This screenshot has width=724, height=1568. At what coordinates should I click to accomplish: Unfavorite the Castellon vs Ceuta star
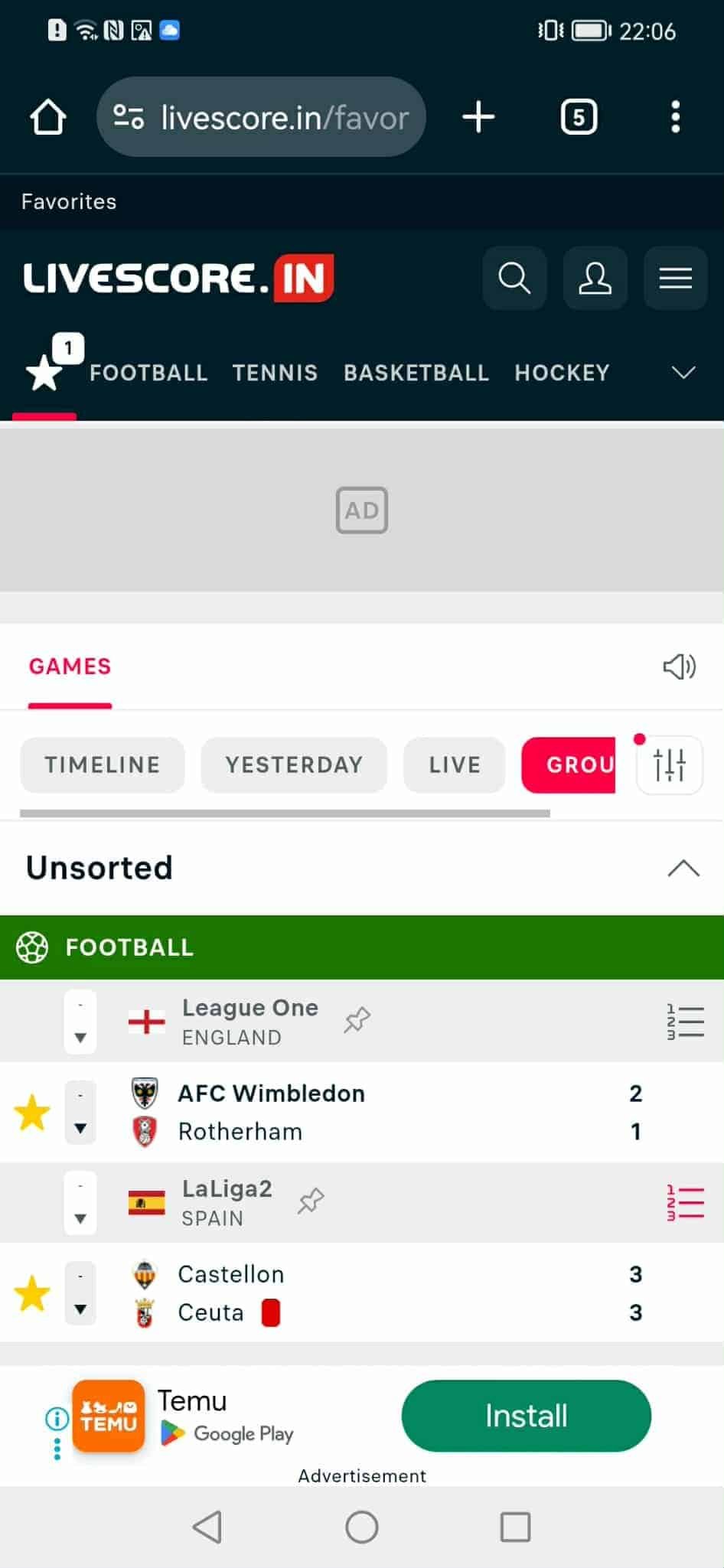tap(32, 1293)
